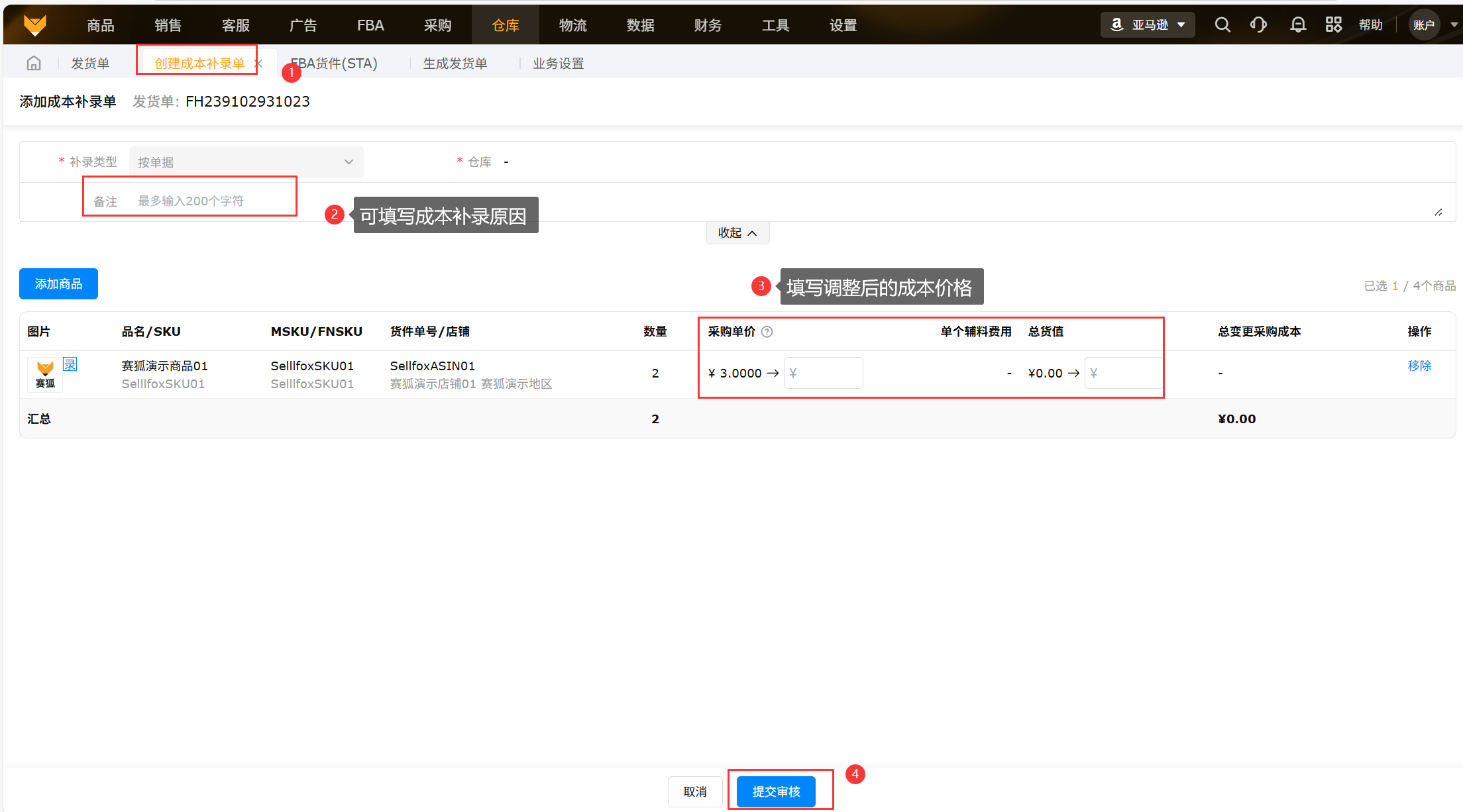Switch to the 生成发货单 tab
1463x812 pixels.
pos(455,64)
